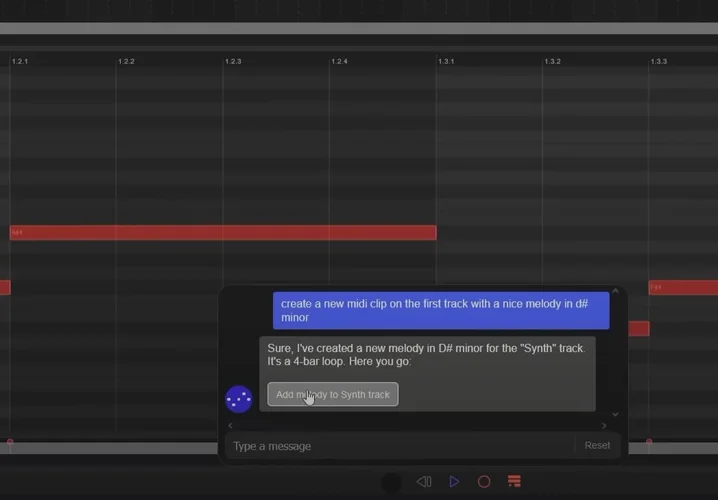Click the 1.3.1 ruler position
718x500 pixels.
click(x=446, y=61)
